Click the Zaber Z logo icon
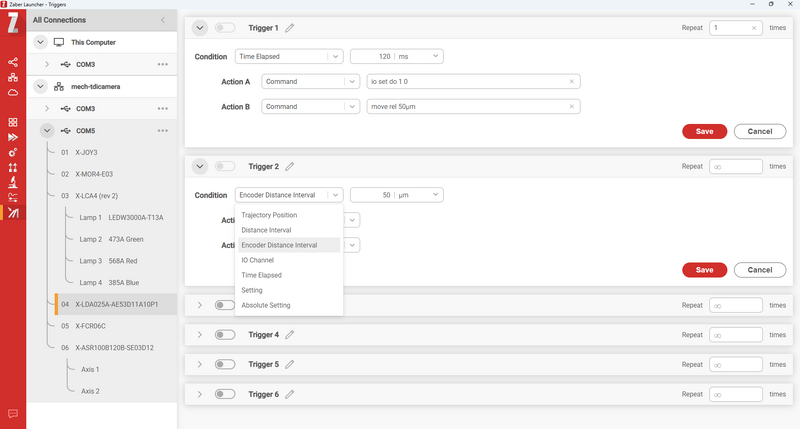This screenshot has height=429, width=800. point(13,23)
